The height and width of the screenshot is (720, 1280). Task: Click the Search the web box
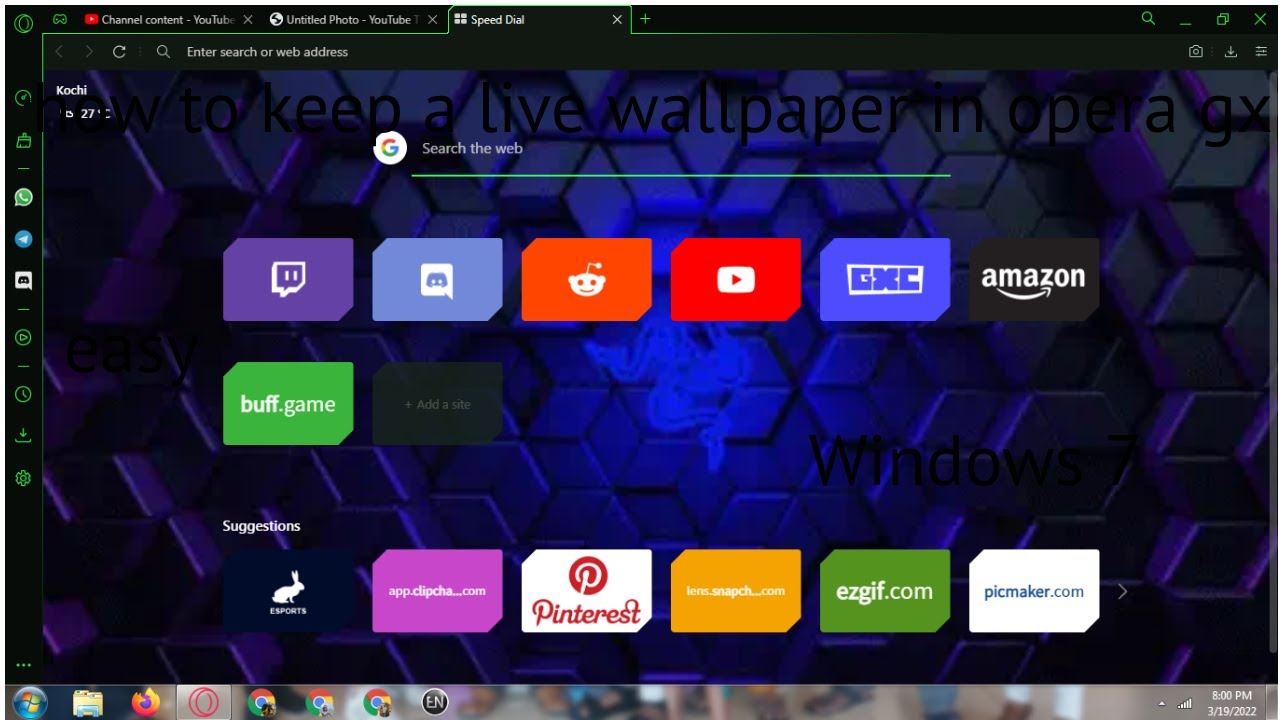click(x=680, y=149)
